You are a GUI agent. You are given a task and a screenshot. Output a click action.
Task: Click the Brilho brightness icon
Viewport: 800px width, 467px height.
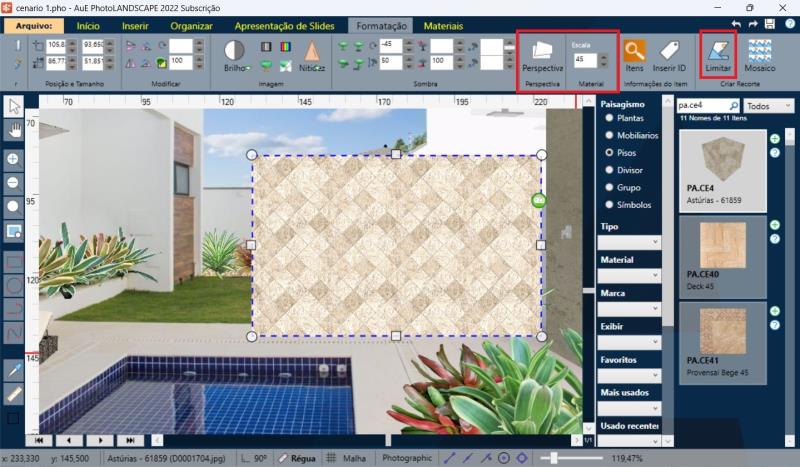pyautogui.click(x=234, y=50)
